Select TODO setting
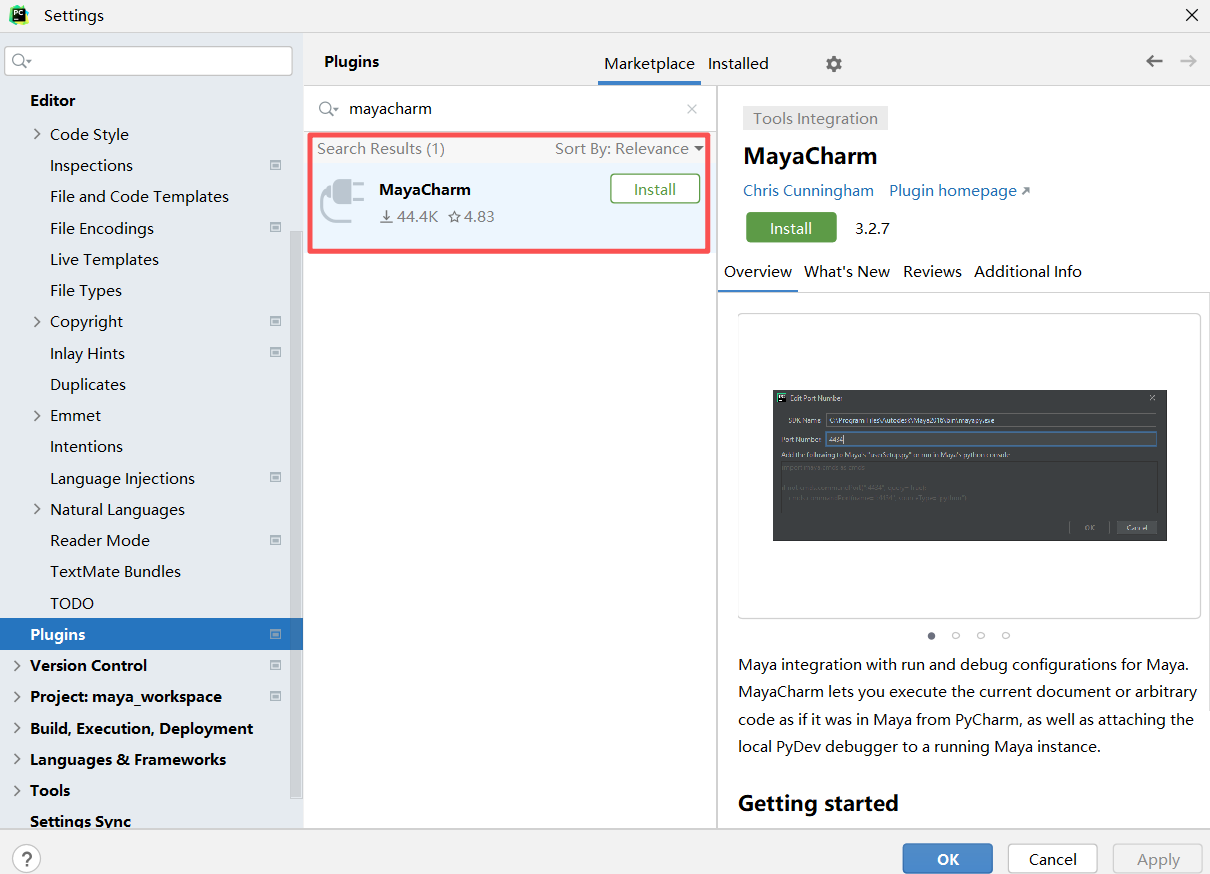Image resolution: width=1210 pixels, height=874 pixels. (72, 603)
